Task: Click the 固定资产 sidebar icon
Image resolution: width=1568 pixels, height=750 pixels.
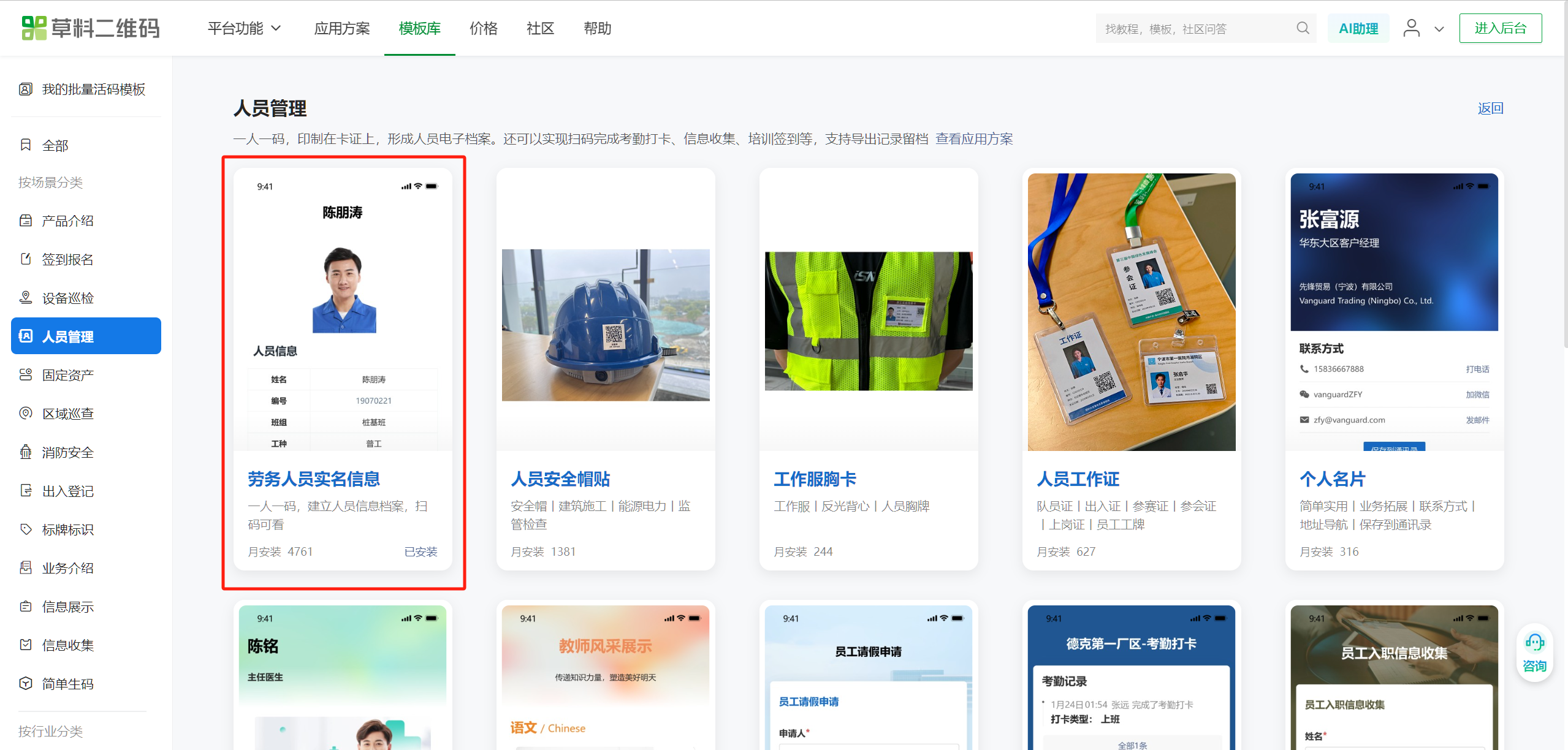Action: click(26, 375)
